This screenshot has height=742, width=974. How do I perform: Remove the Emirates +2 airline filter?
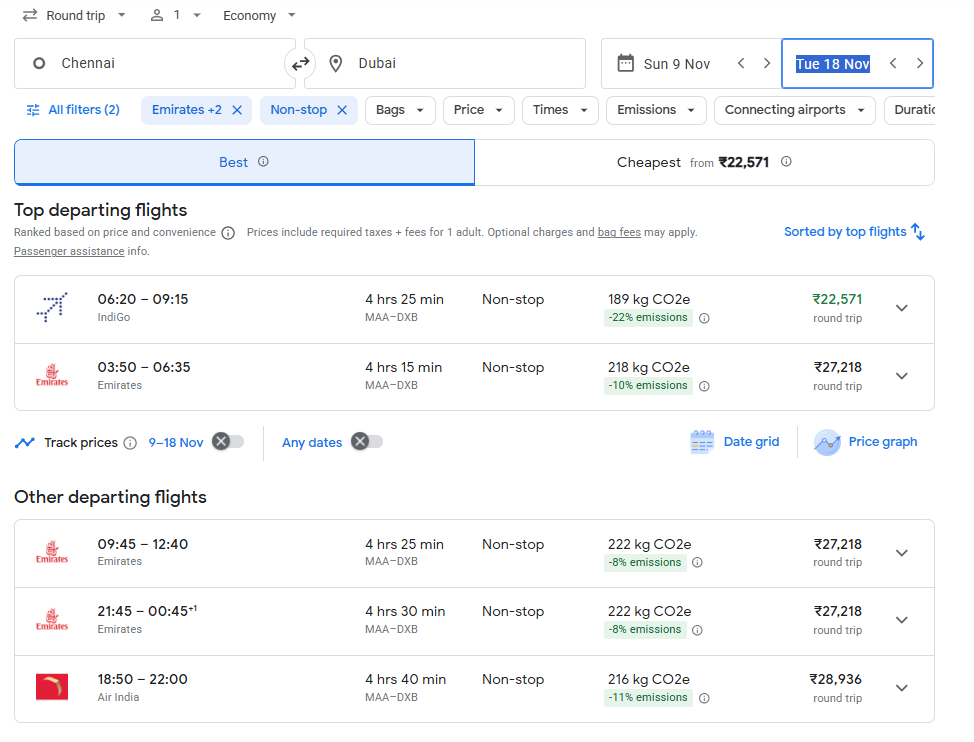pos(237,110)
